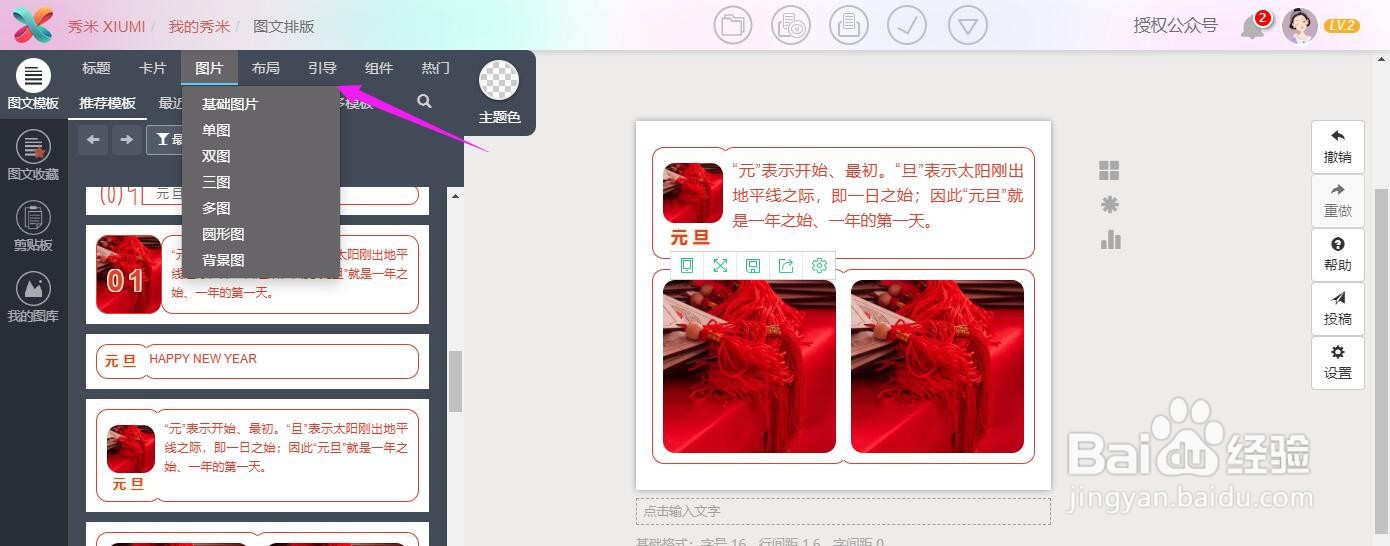Click the 撤销 undo button
1390x546 pixels.
[x=1337, y=146]
